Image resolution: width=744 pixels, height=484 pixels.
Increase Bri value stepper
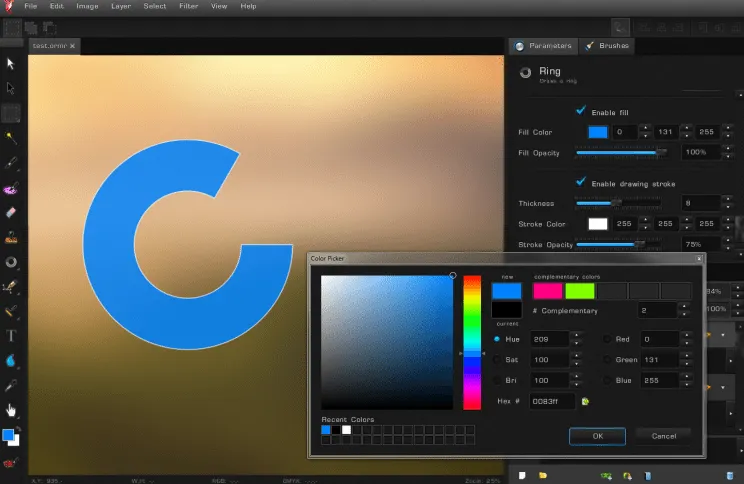click(577, 376)
